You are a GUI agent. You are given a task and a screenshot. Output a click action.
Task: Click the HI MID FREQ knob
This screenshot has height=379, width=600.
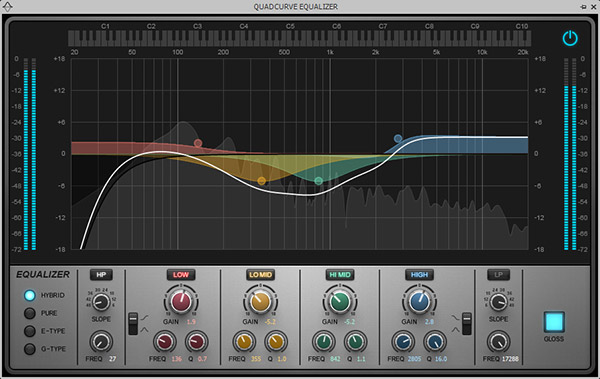pyautogui.click(x=324, y=341)
